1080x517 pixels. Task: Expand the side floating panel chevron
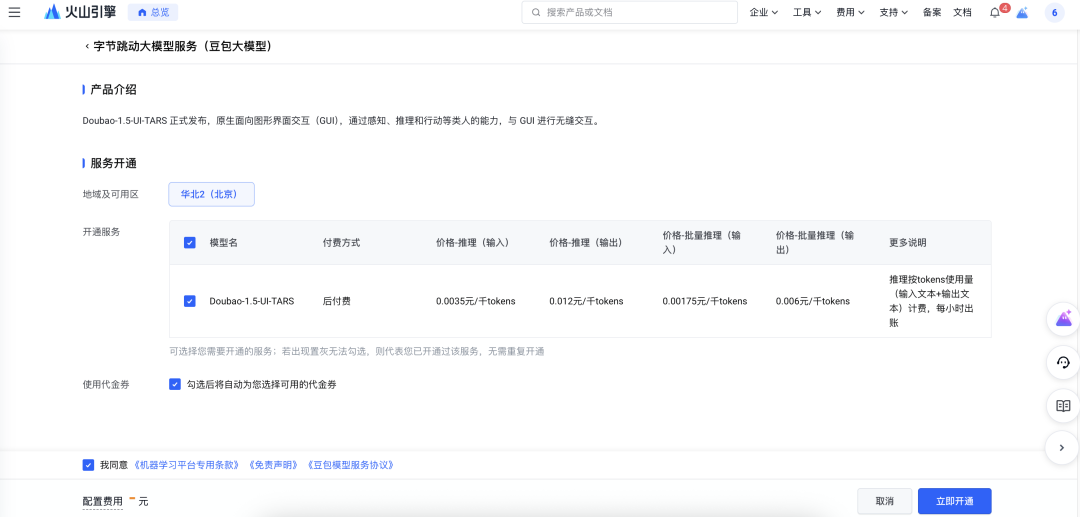[x=1062, y=448]
